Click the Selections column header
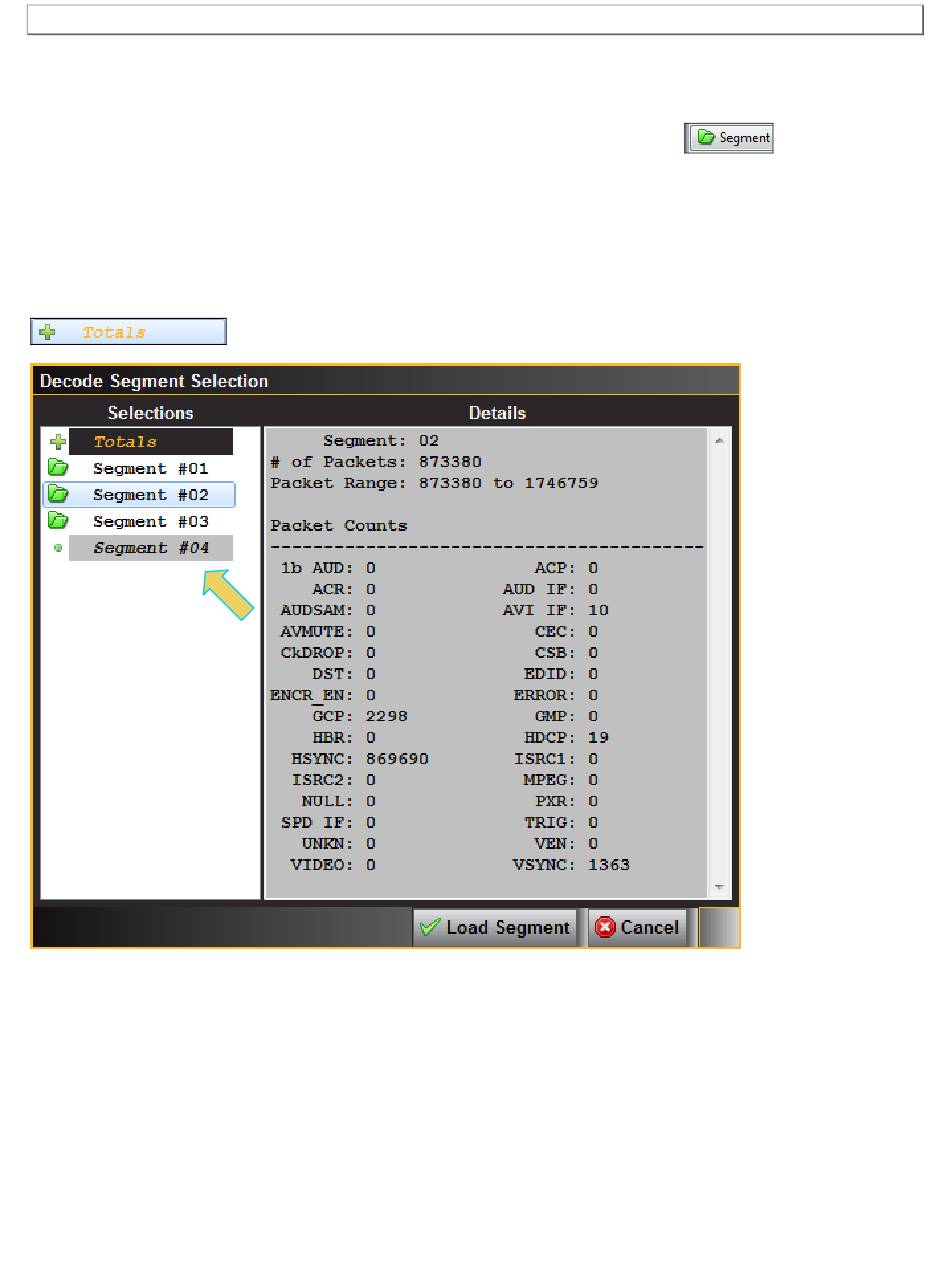 [x=150, y=412]
